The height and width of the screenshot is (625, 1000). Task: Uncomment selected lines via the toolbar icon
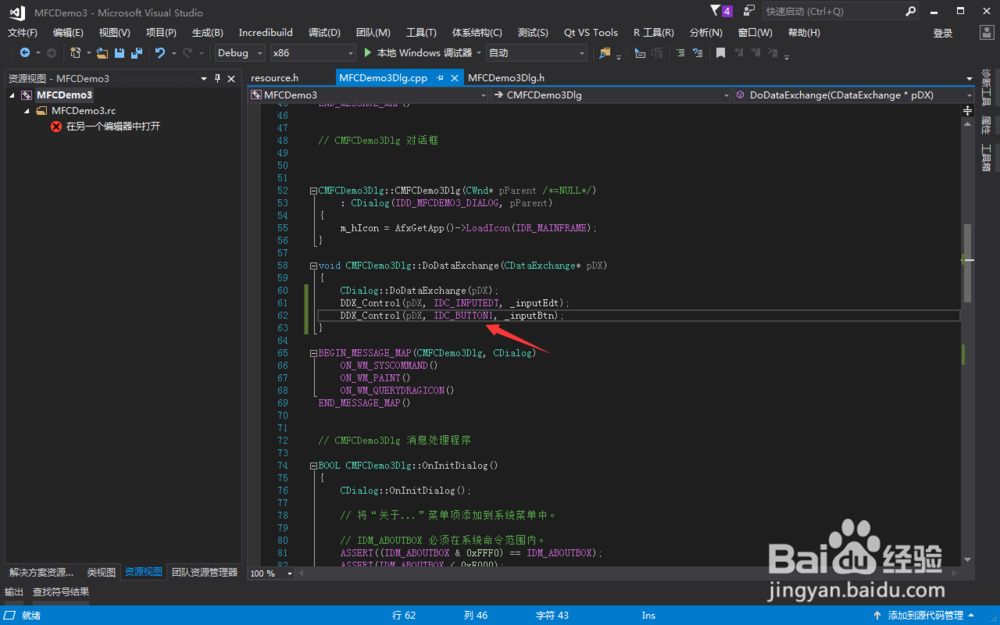[698, 53]
